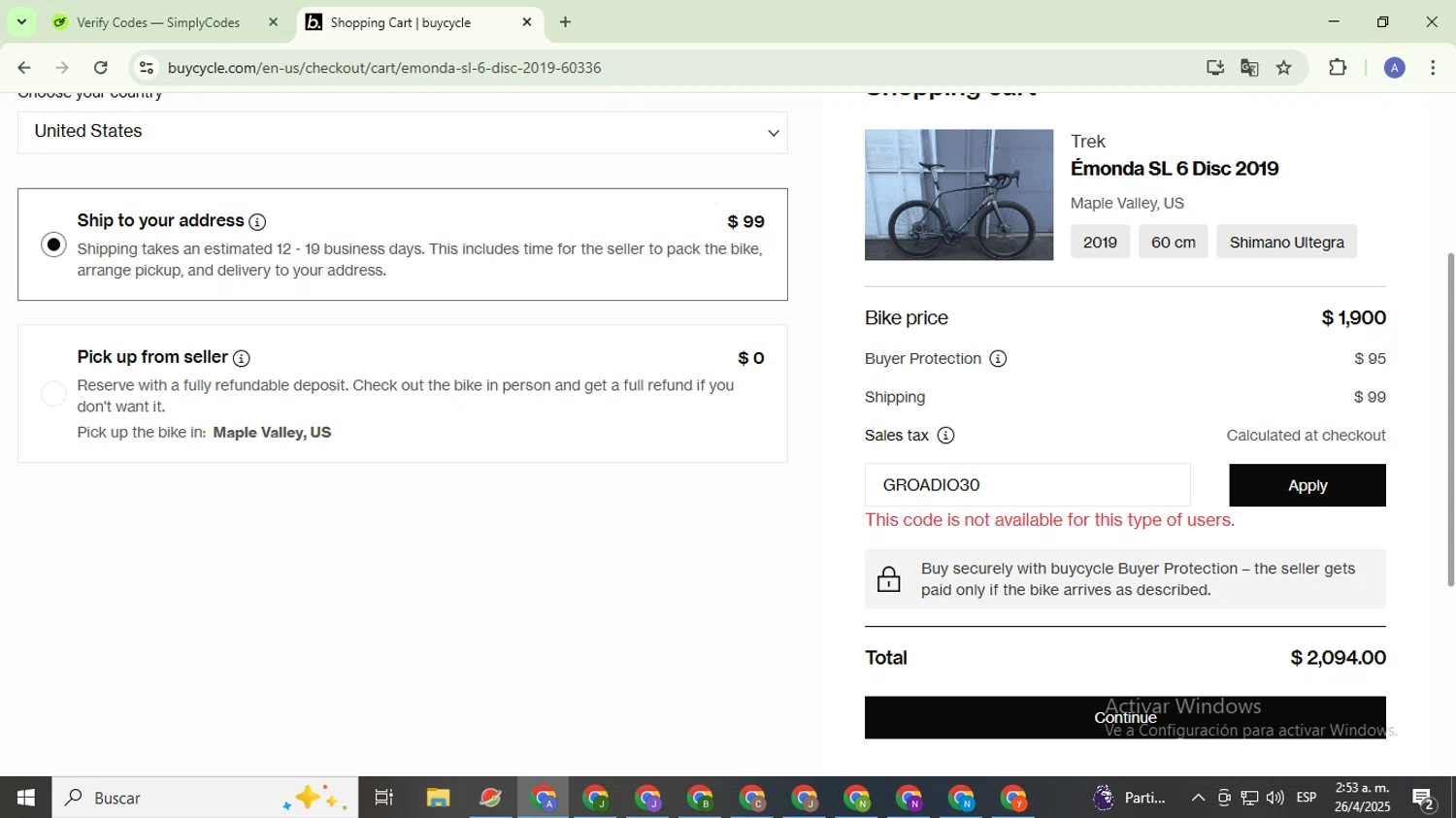
Task: Open the volume control in tray
Action: pos(1275,798)
